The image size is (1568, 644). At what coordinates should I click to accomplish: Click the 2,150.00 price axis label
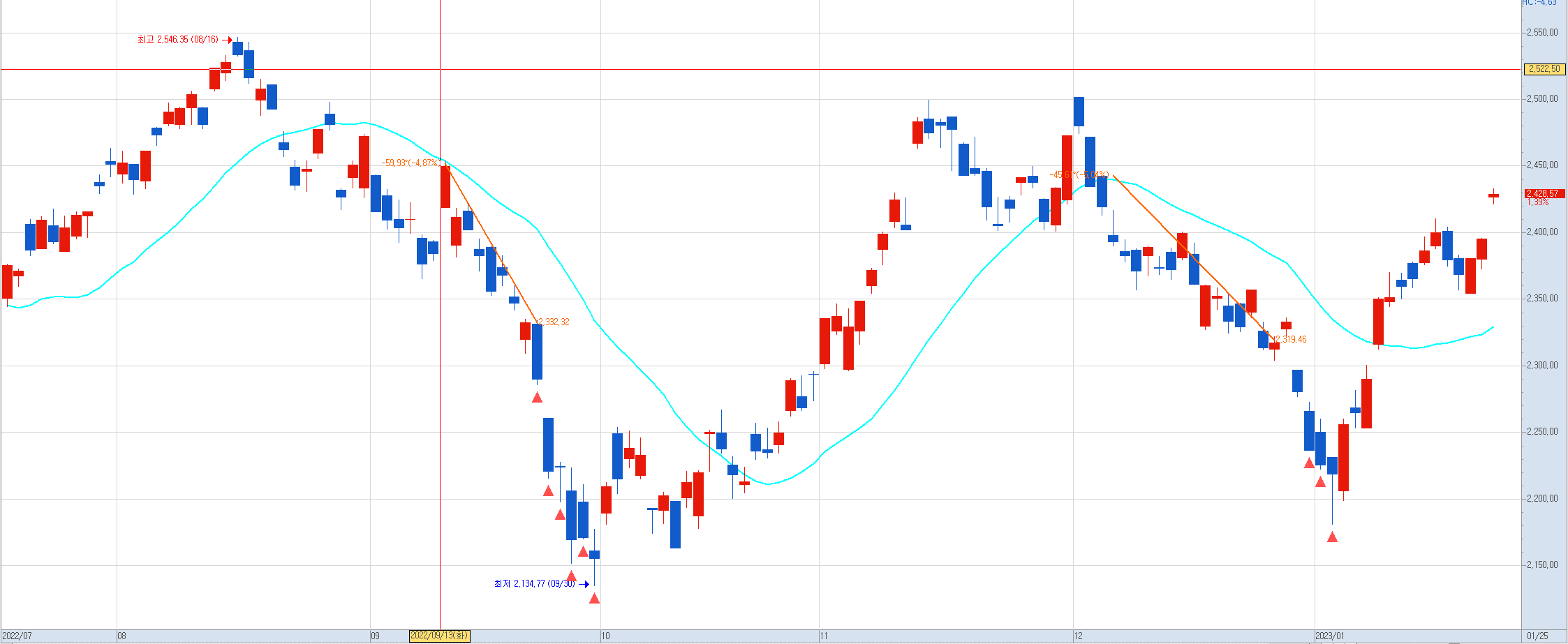tap(1542, 565)
